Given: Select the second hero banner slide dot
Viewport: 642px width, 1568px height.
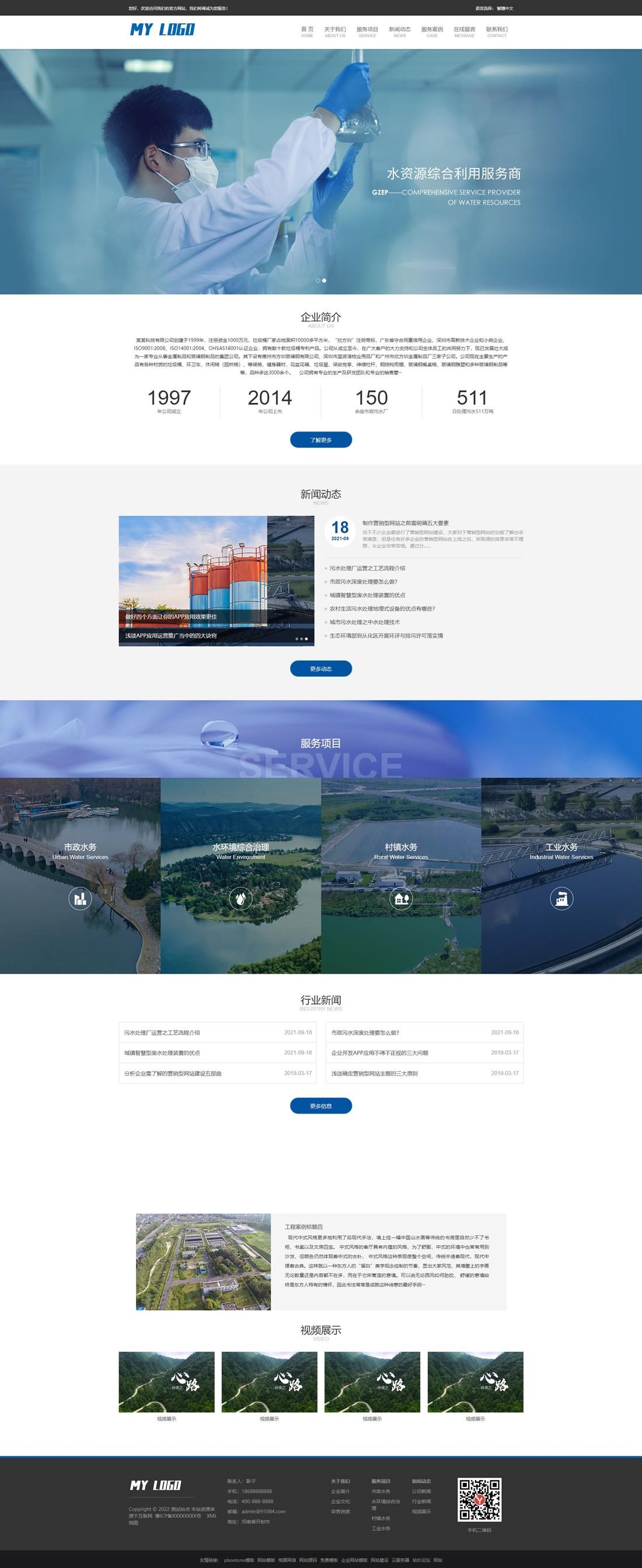Looking at the screenshot, I should coord(324,281).
